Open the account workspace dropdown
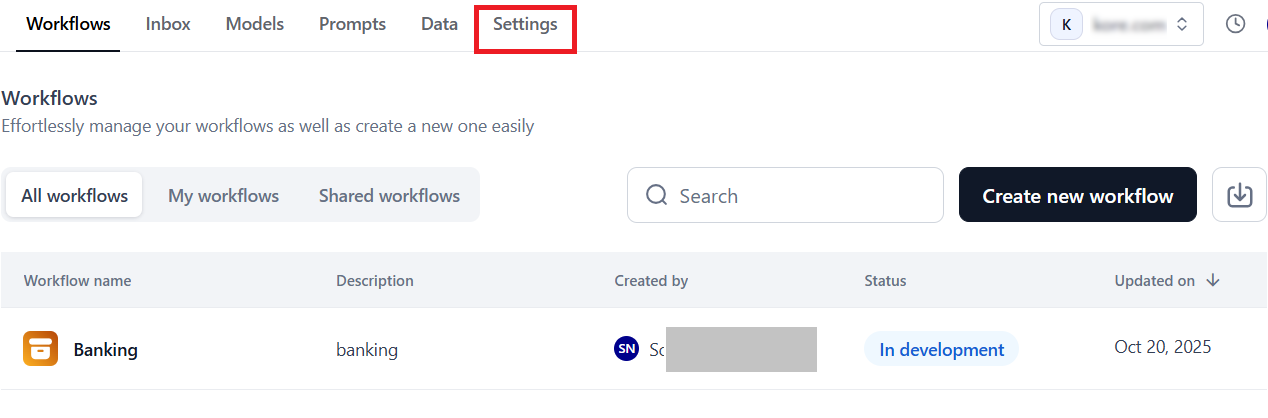Screen dimensions: 1268x418 (x=1121, y=24)
